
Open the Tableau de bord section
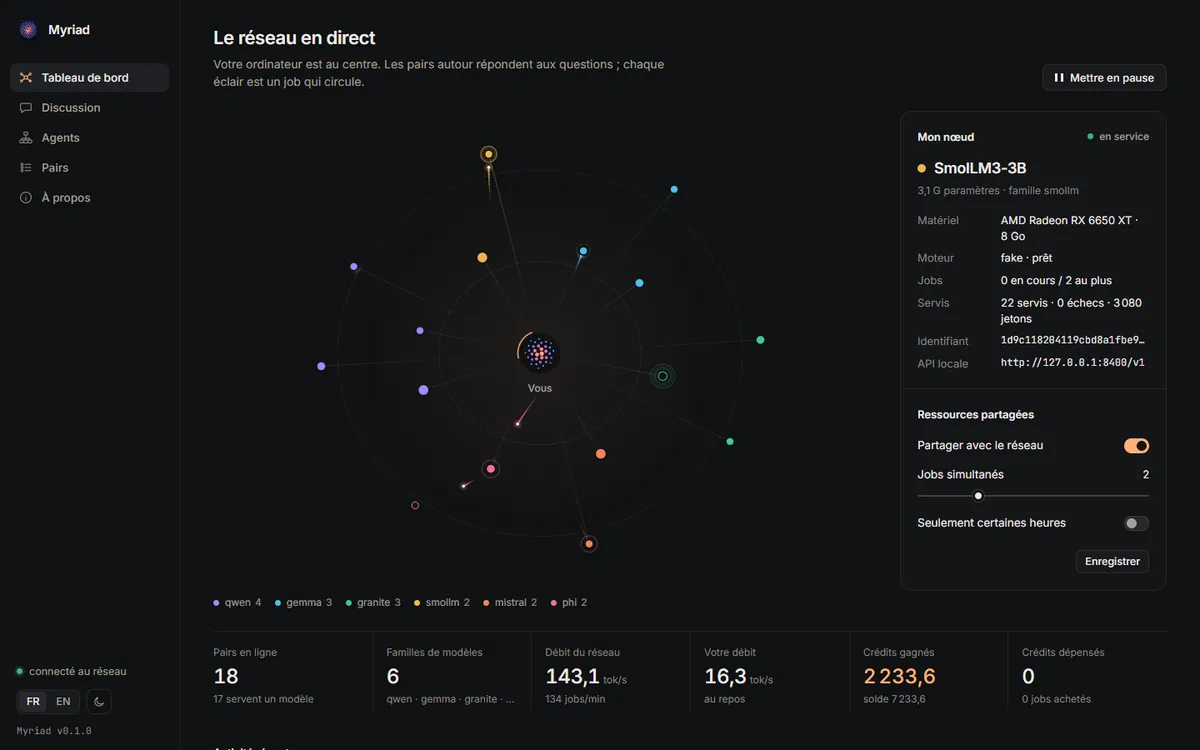tap(90, 78)
